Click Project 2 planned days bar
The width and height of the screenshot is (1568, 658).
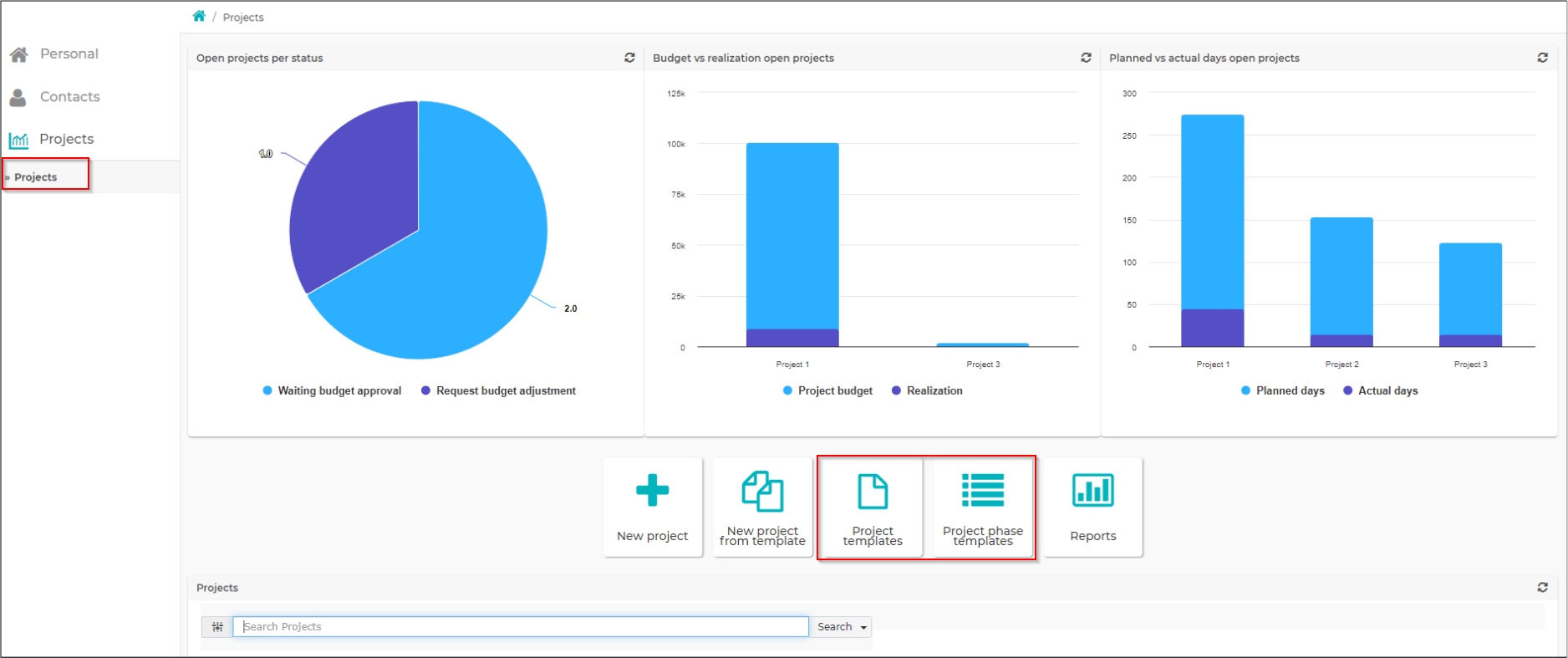point(1341,276)
